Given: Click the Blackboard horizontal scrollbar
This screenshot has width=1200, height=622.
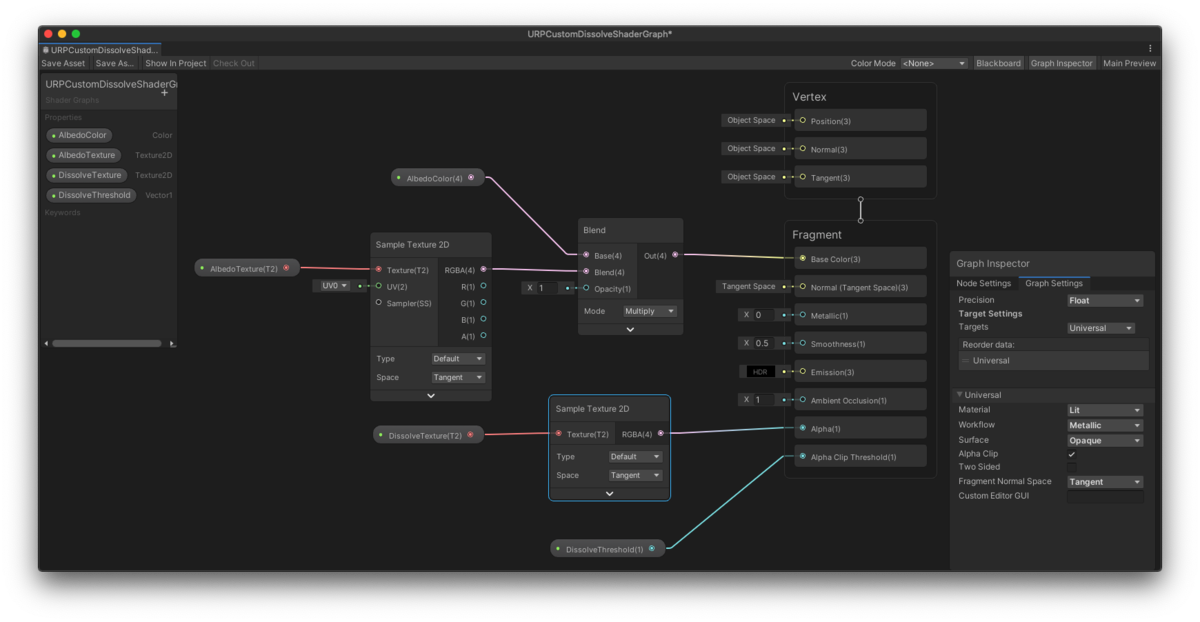Looking at the screenshot, I should [107, 343].
